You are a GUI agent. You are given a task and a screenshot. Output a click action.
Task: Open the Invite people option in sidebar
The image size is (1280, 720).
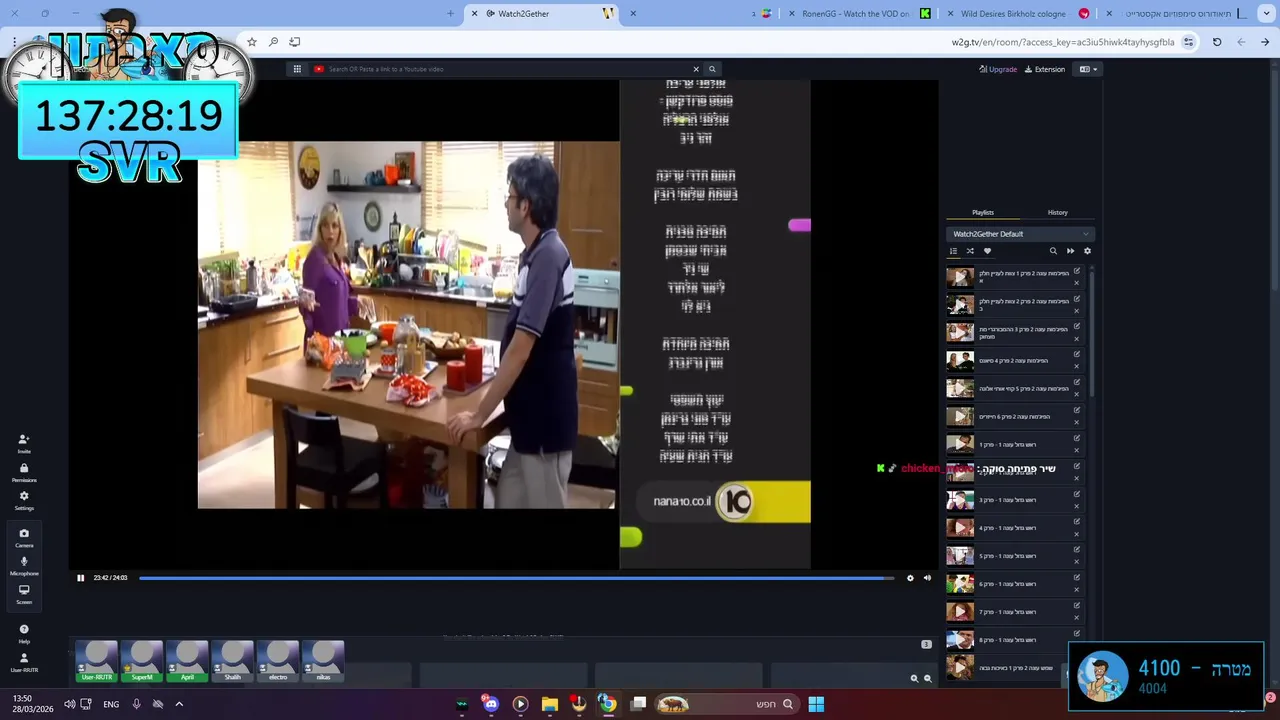24,442
